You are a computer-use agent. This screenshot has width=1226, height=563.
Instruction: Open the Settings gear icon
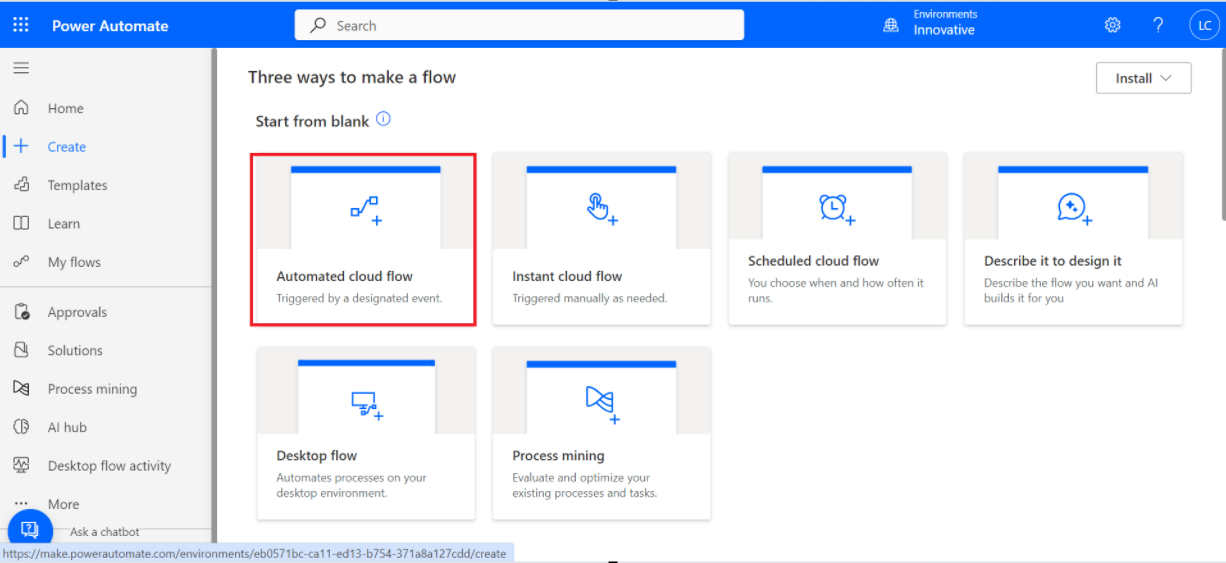coord(1112,25)
